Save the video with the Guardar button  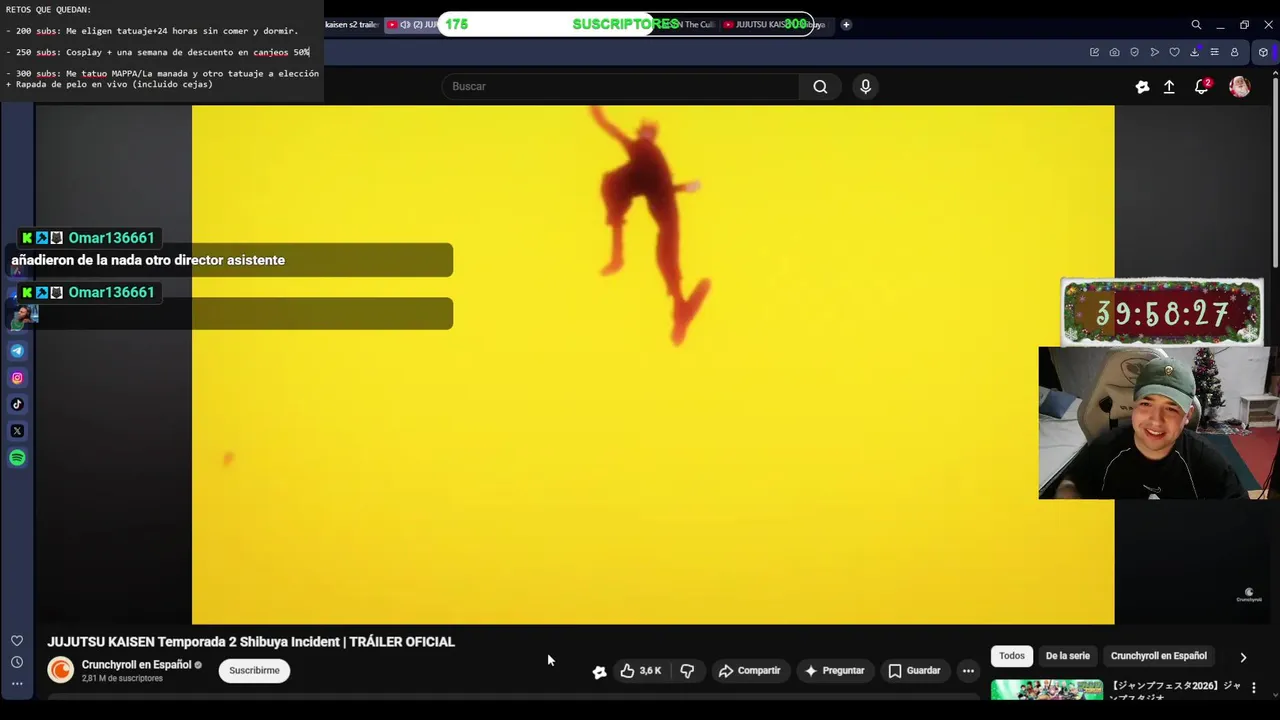(914, 671)
